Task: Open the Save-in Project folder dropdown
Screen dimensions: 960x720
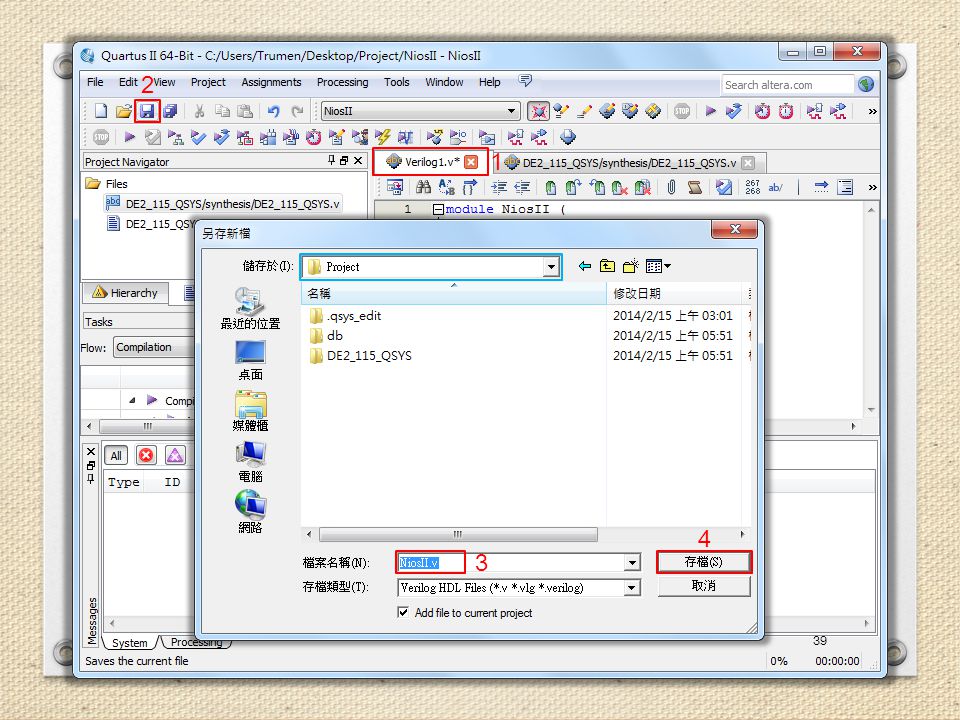Action: [x=551, y=267]
